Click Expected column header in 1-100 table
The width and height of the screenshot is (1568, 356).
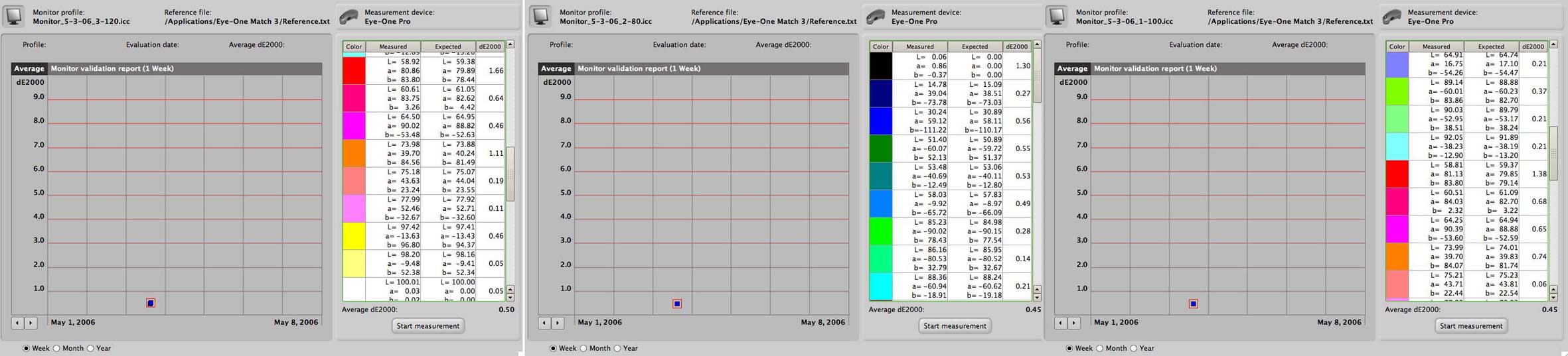pyautogui.click(x=1491, y=46)
